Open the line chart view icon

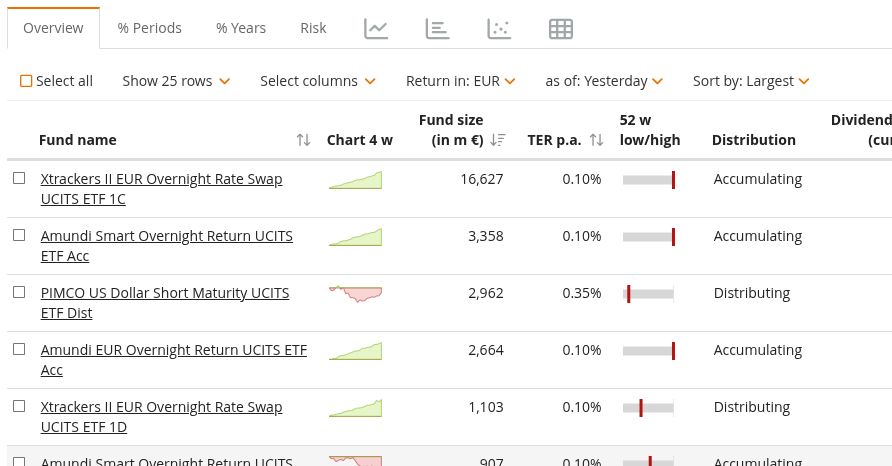pyautogui.click(x=376, y=28)
